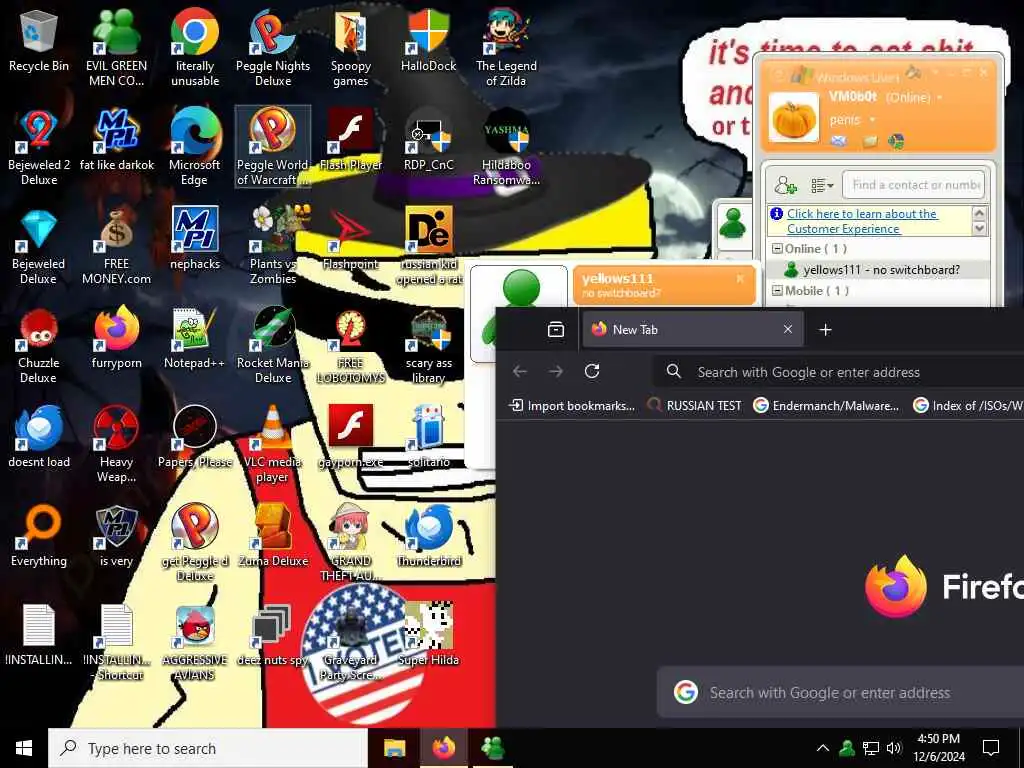Open Messenger from its taskbar button
The height and width of the screenshot is (768, 1024).
[493, 748]
